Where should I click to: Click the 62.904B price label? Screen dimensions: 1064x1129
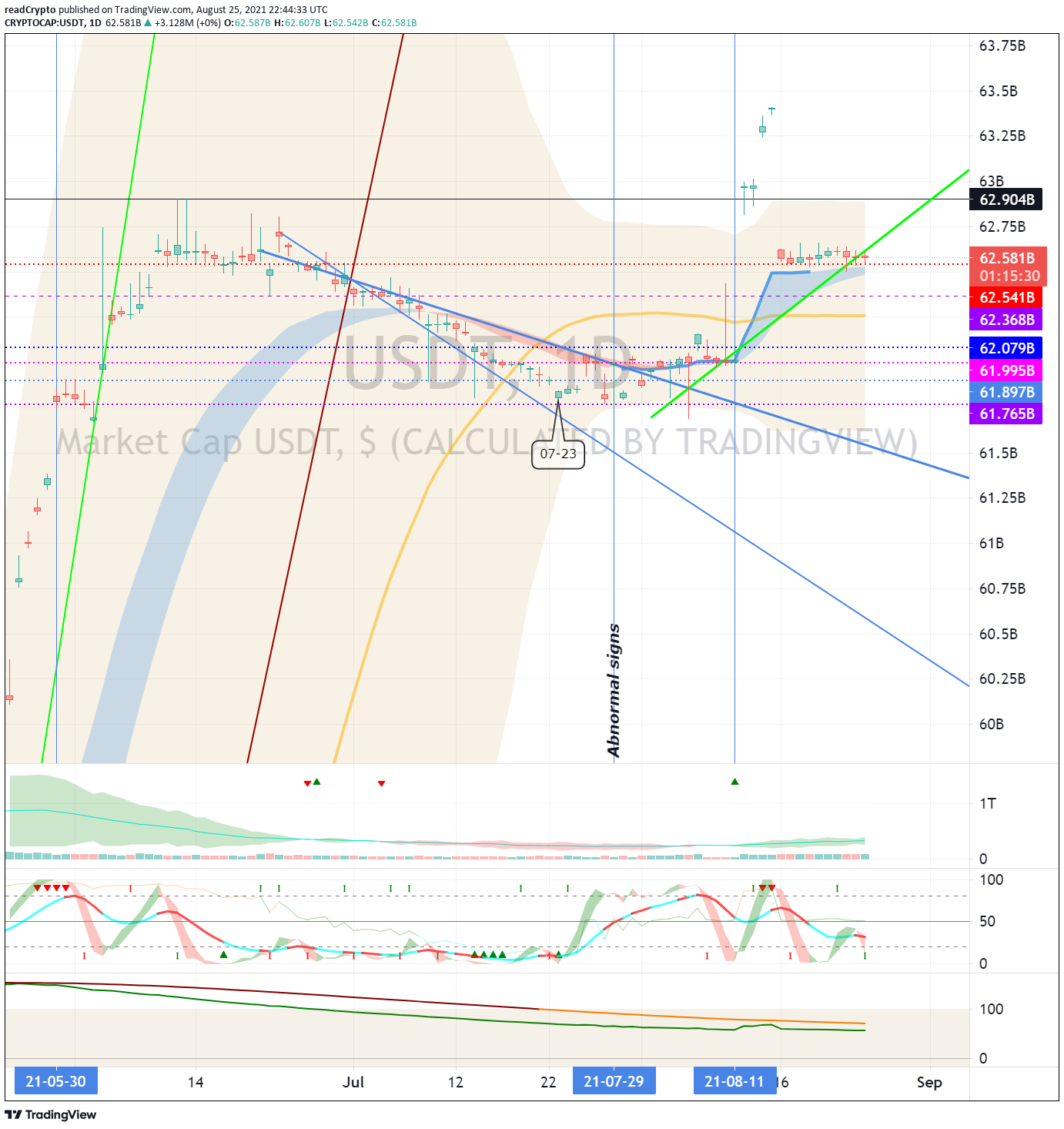[x=1005, y=199]
